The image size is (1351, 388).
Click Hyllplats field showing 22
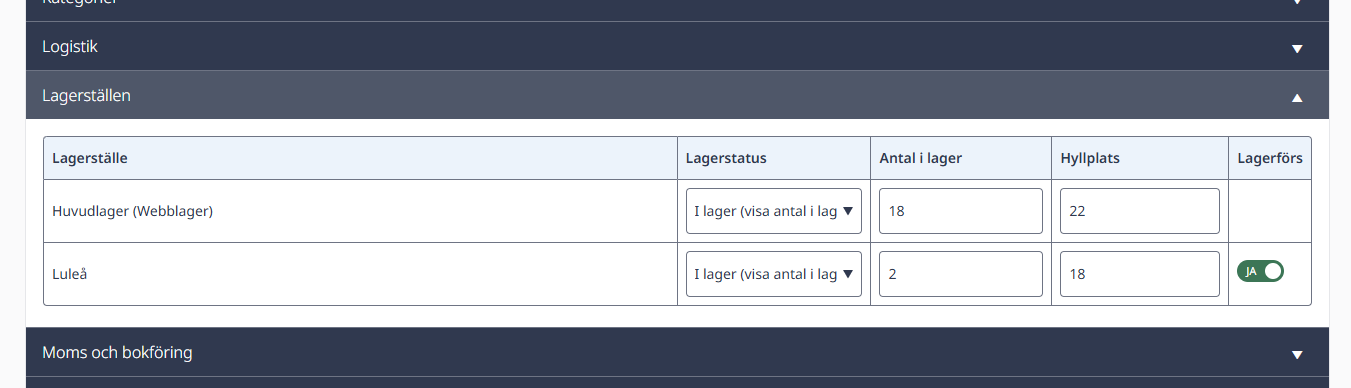1140,211
